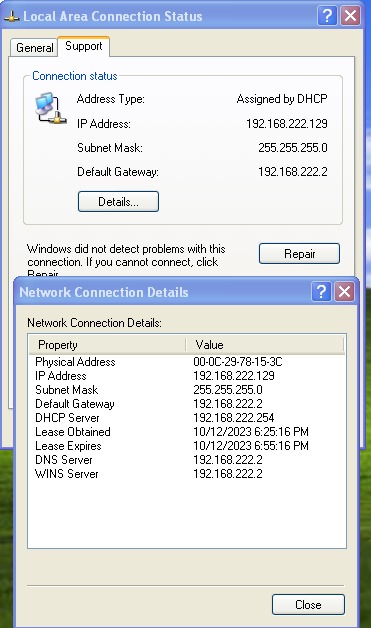Image resolution: width=371 pixels, height=628 pixels.
Task: Select the Physical Address row
Action: 187,362
